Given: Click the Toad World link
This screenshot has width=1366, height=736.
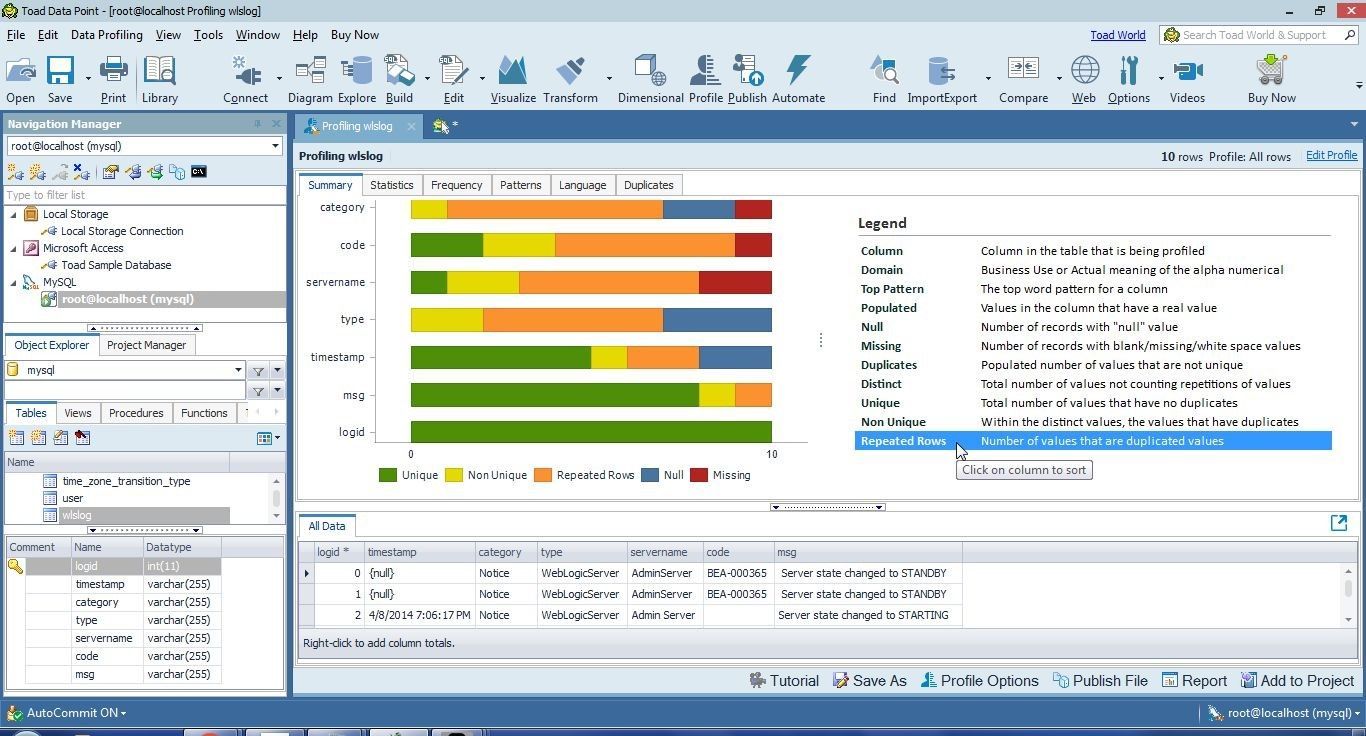Looking at the screenshot, I should point(1117,35).
